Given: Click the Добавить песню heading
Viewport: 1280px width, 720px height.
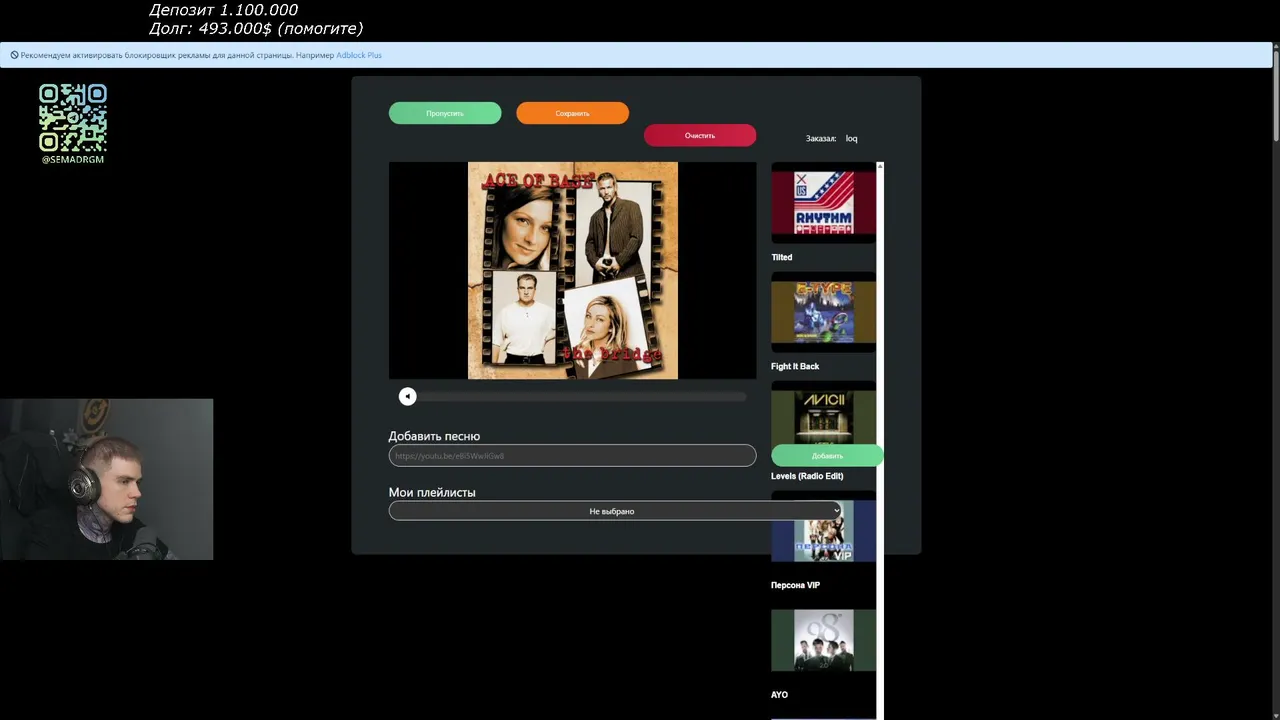Looking at the screenshot, I should tap(434, 437).
